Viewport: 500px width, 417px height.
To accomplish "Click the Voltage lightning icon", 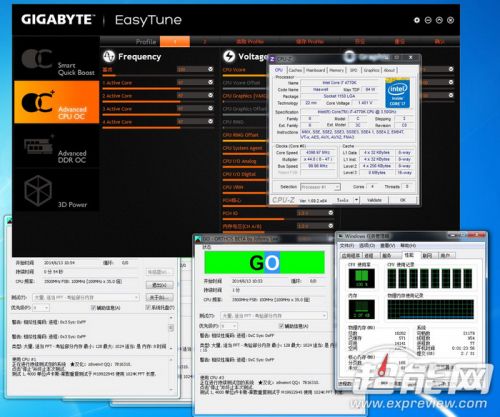I will click(229, 56).
